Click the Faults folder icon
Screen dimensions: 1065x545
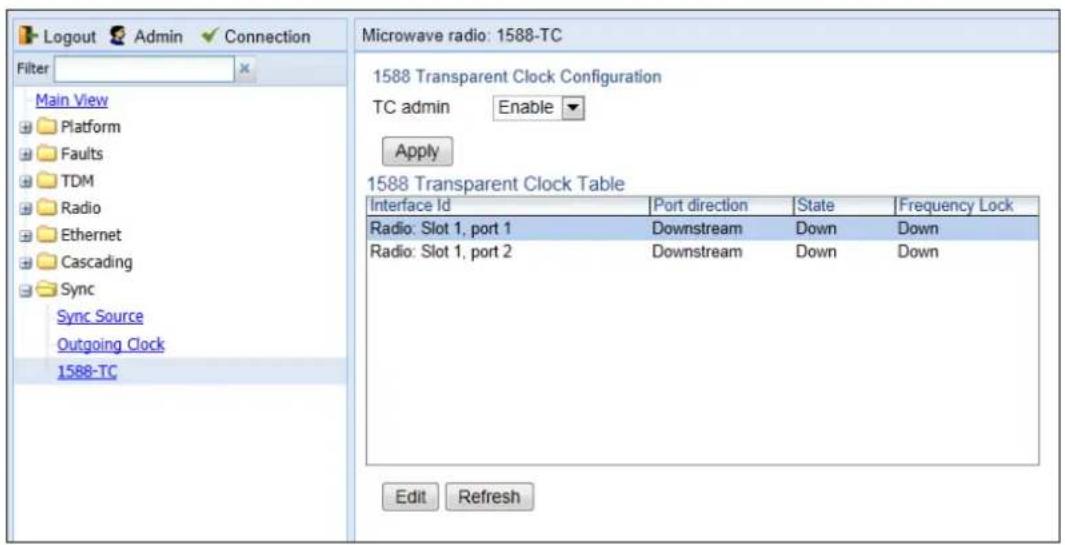coord(47,154)
